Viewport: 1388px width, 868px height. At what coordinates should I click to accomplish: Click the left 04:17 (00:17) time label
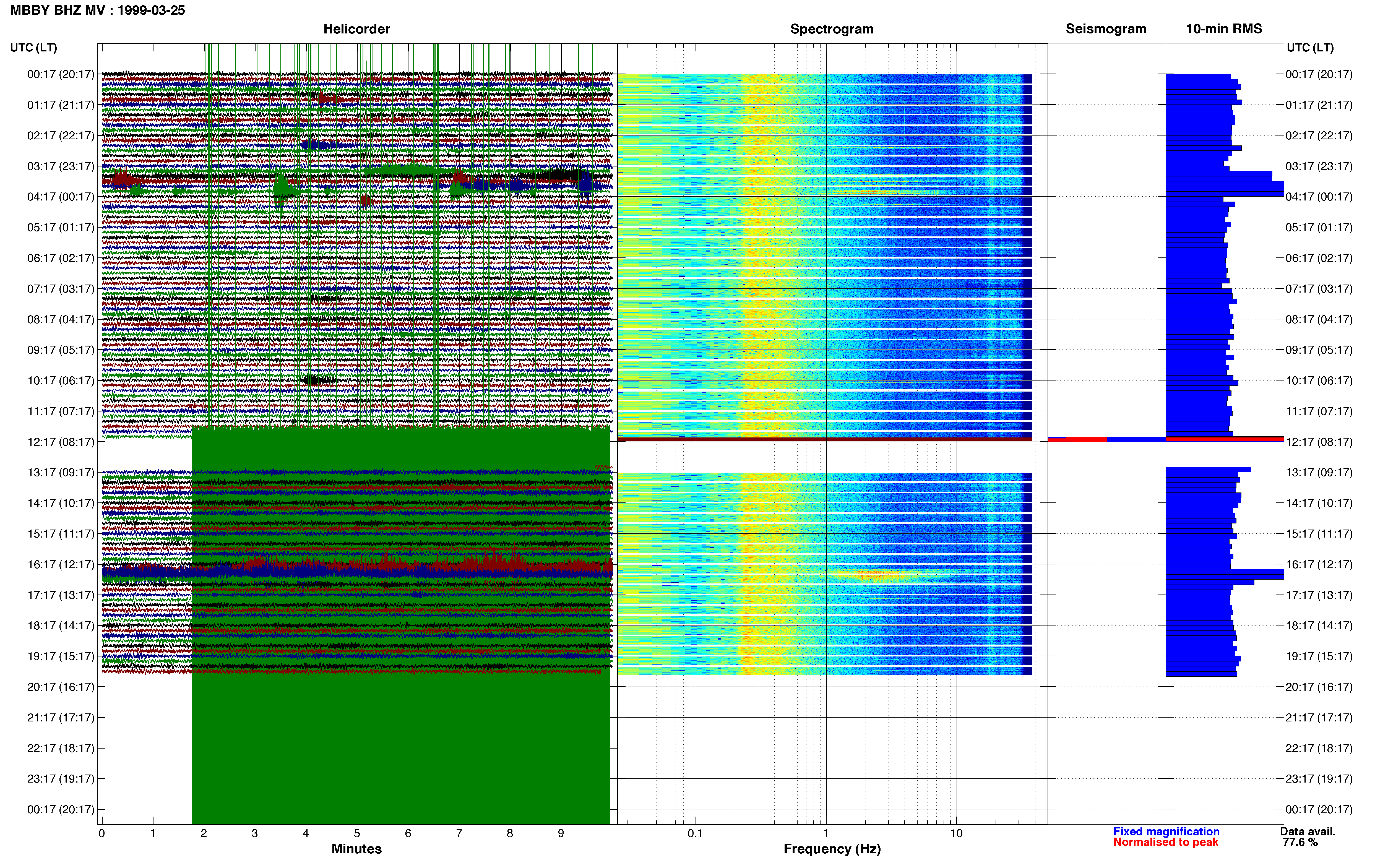click(61, 197)
